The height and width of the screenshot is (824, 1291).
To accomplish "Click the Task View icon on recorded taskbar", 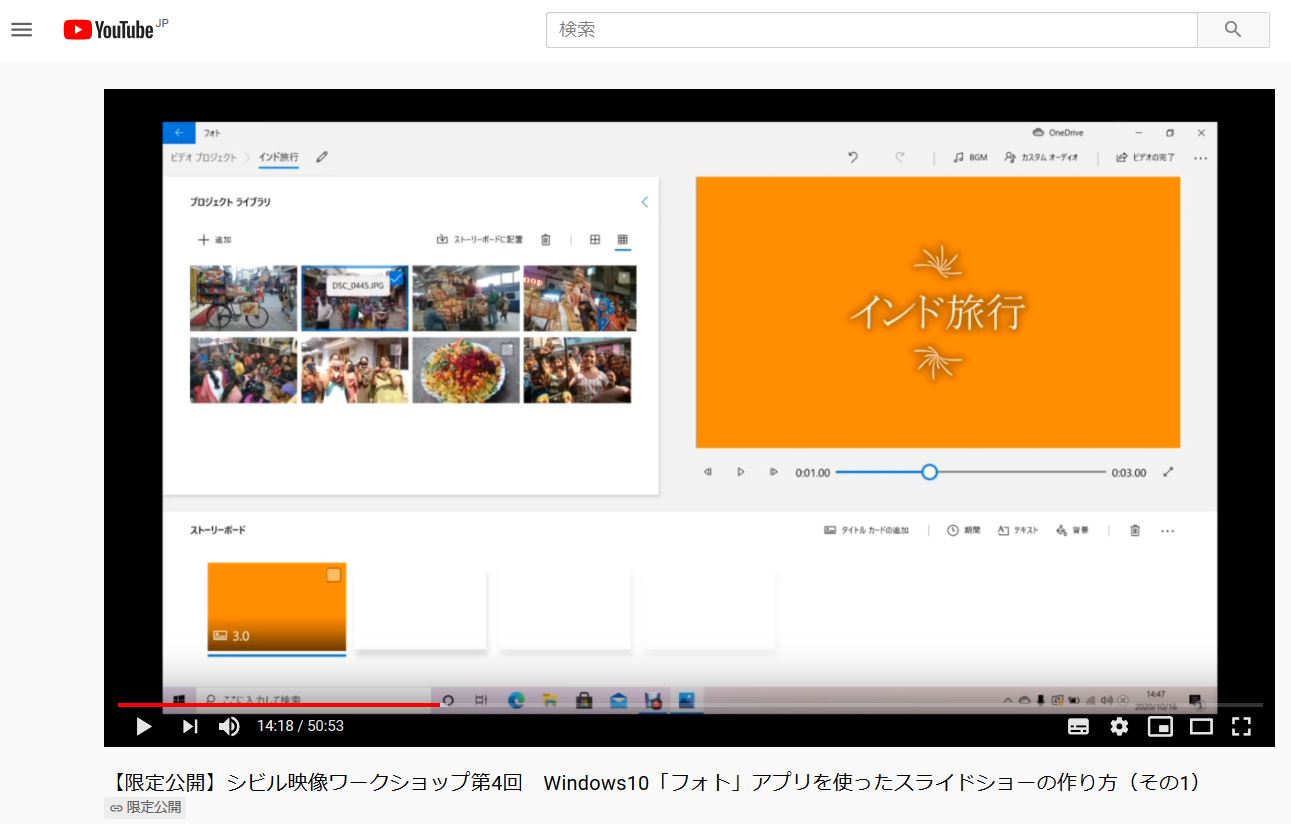I will (x=481, y=700).
